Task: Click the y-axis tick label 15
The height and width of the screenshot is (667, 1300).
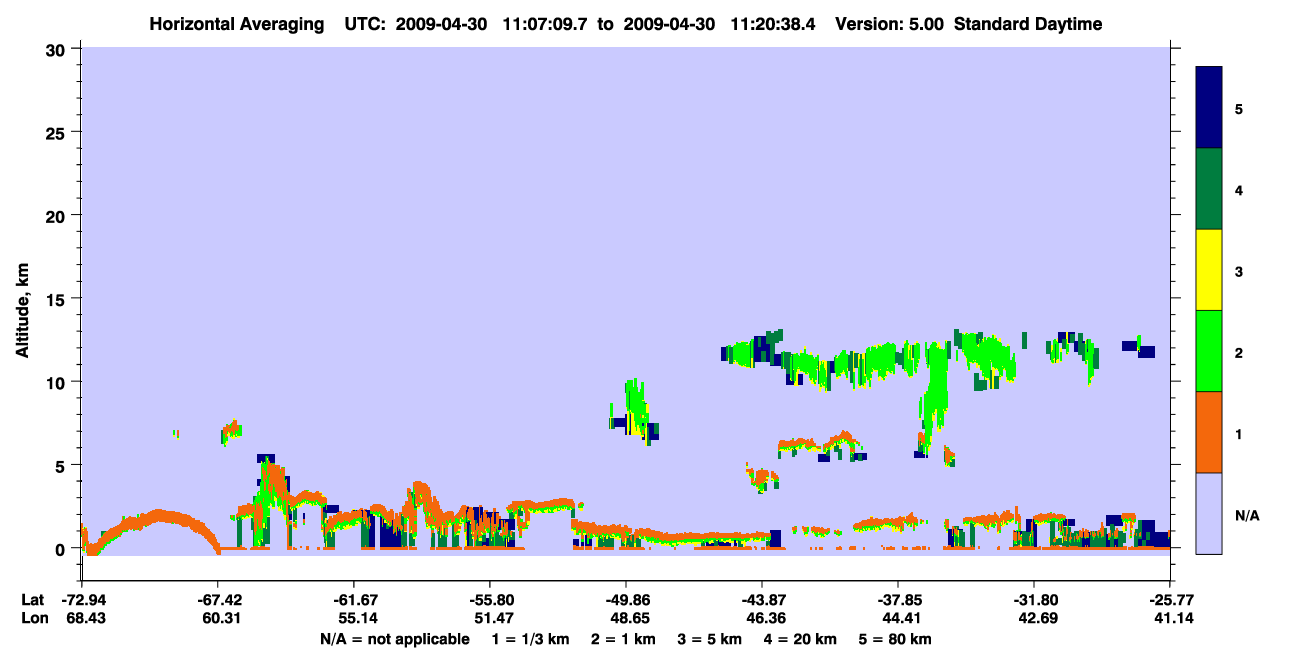Action: 58,299
